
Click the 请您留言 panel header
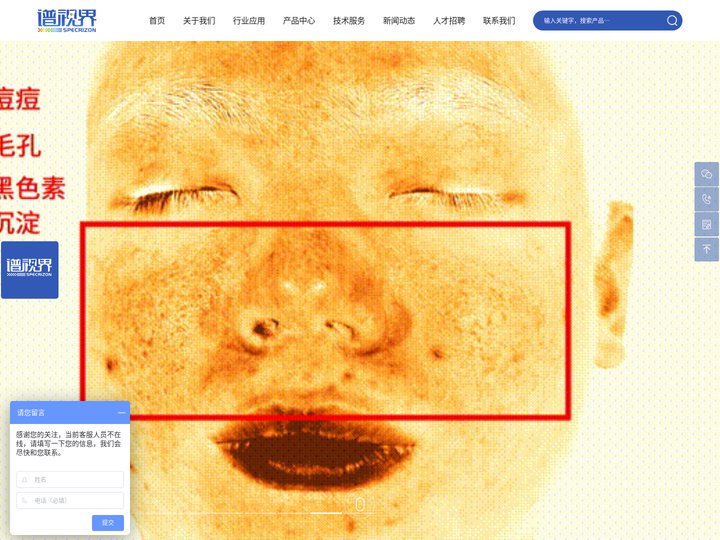tap(70, 413)
